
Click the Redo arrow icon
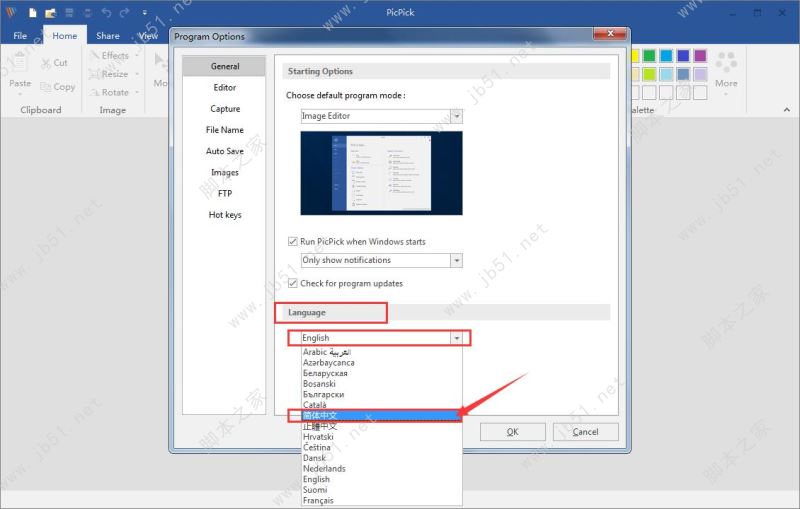[x=124, y=13]
